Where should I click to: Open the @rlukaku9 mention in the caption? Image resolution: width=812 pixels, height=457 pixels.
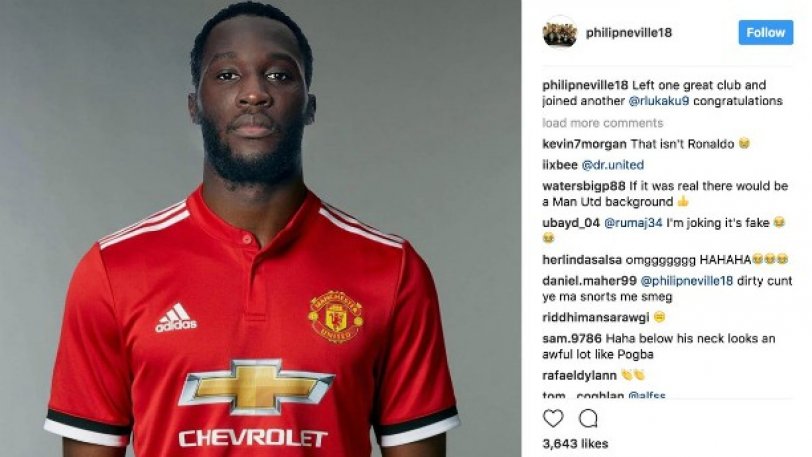659,101
